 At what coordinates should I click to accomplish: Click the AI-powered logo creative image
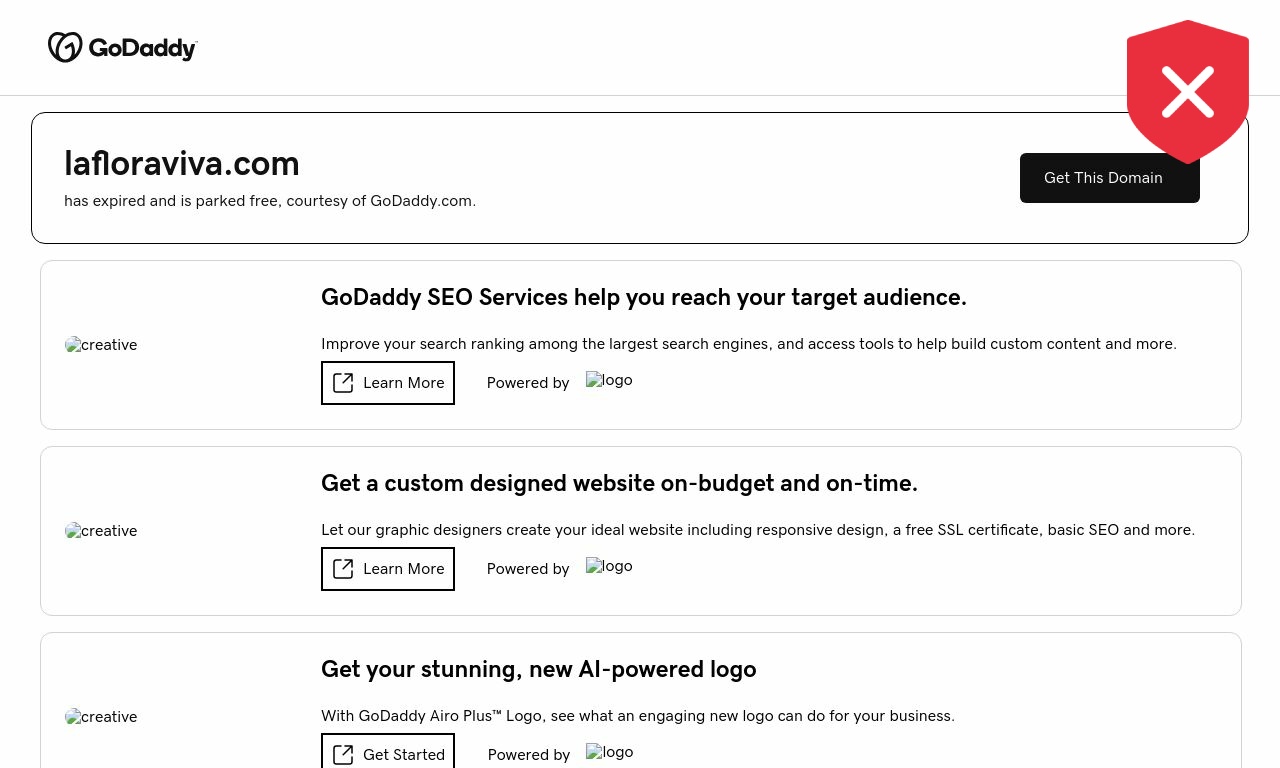(x=101, y=717)
